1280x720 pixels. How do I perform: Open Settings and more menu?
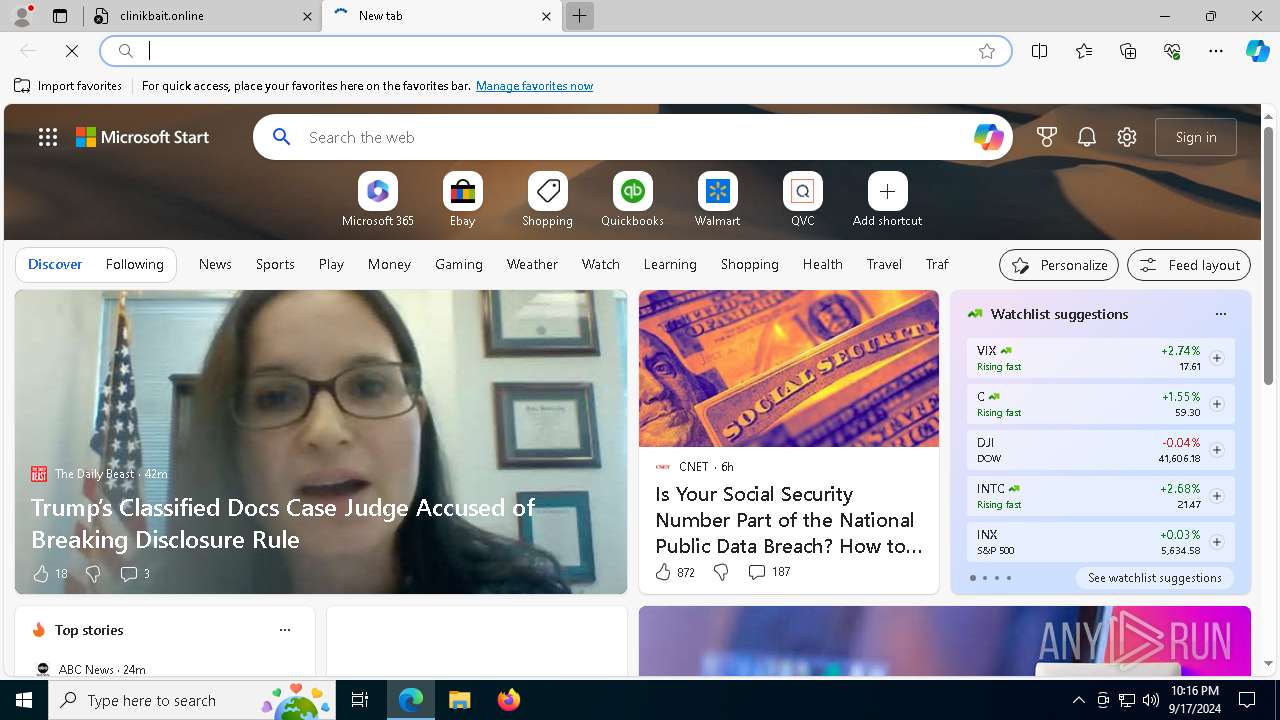(x=1216, y=51)
